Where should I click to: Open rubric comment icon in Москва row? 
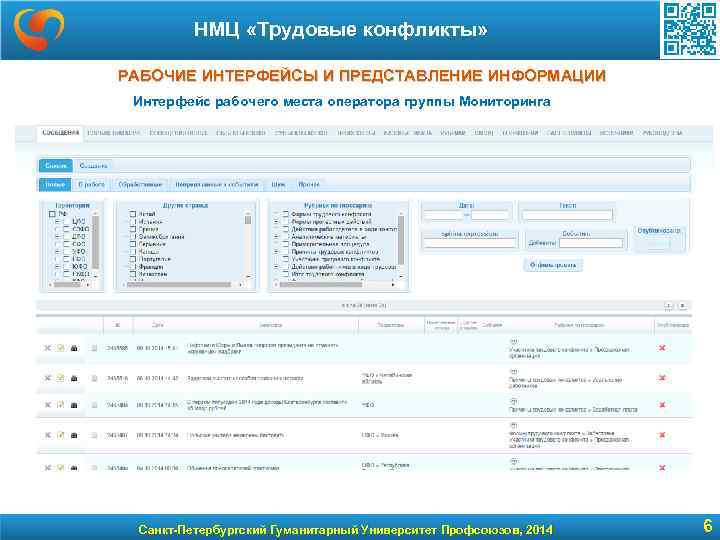tap(514, 426)
